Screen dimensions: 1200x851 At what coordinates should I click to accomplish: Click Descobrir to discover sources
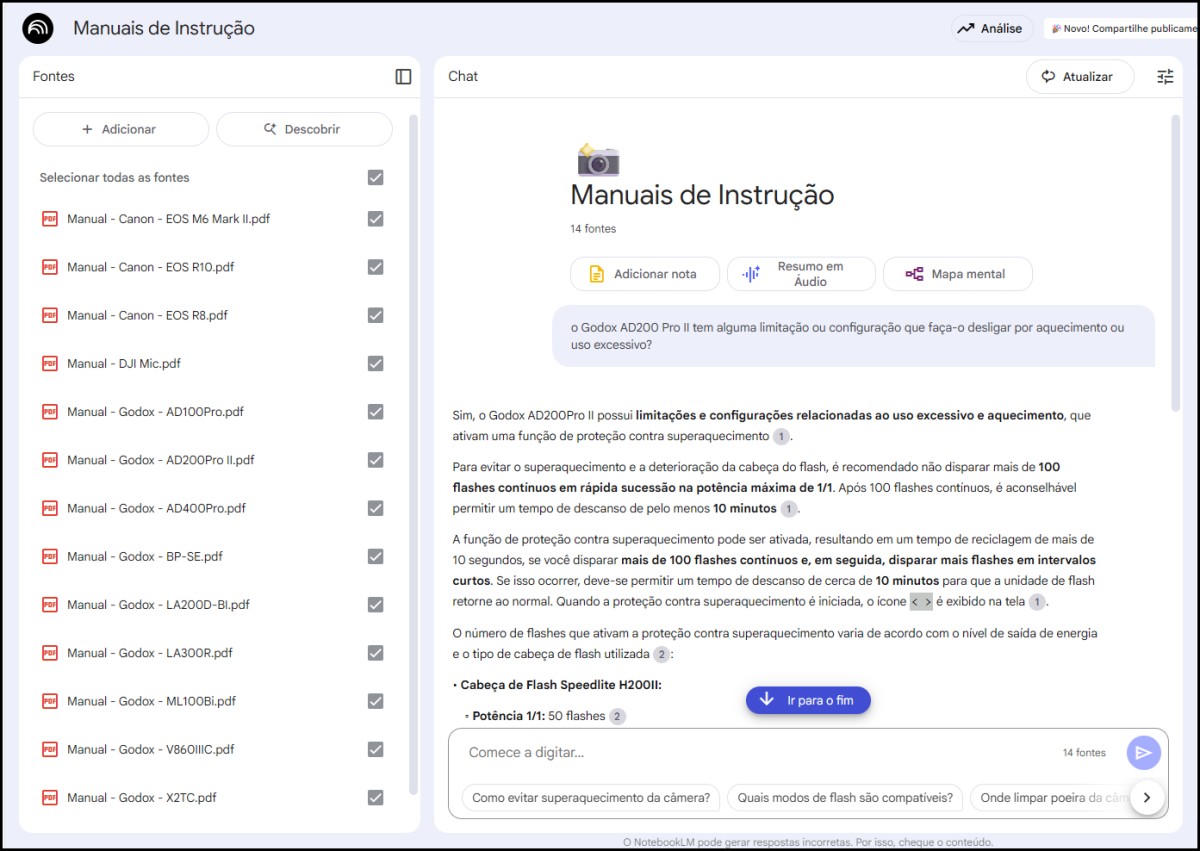(x=304, y=129)
